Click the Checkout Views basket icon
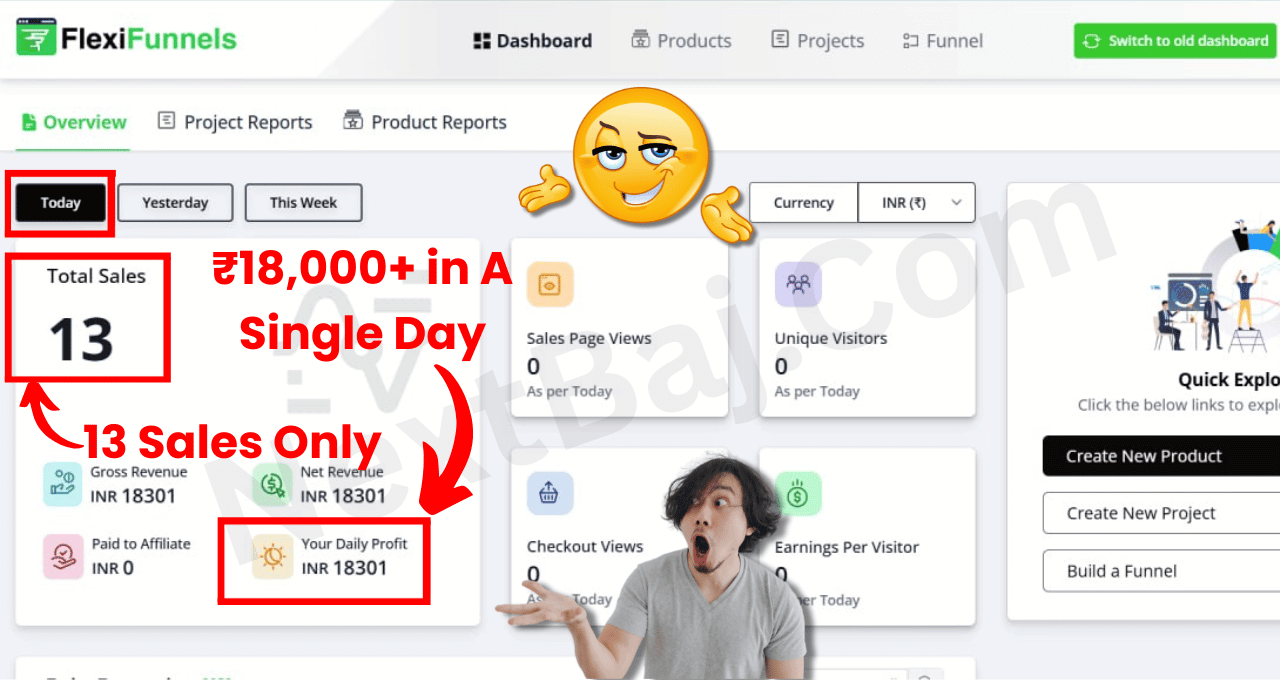 click(x=550, y=494)
